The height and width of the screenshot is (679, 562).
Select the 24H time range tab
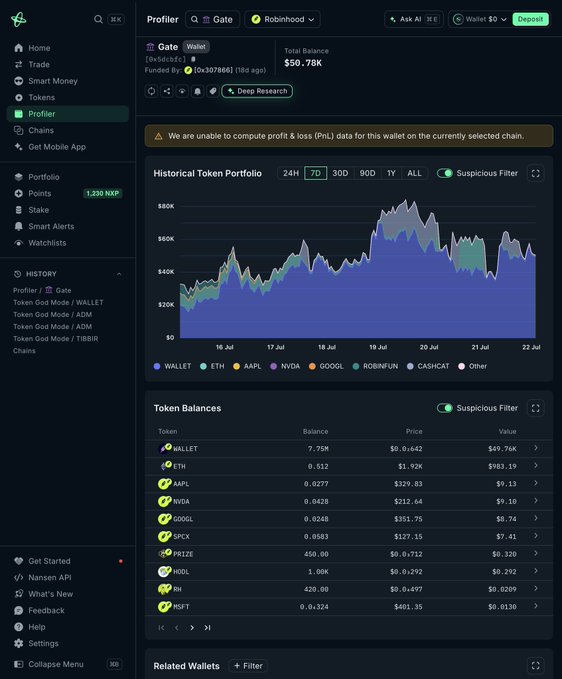[x=291, y=173]
